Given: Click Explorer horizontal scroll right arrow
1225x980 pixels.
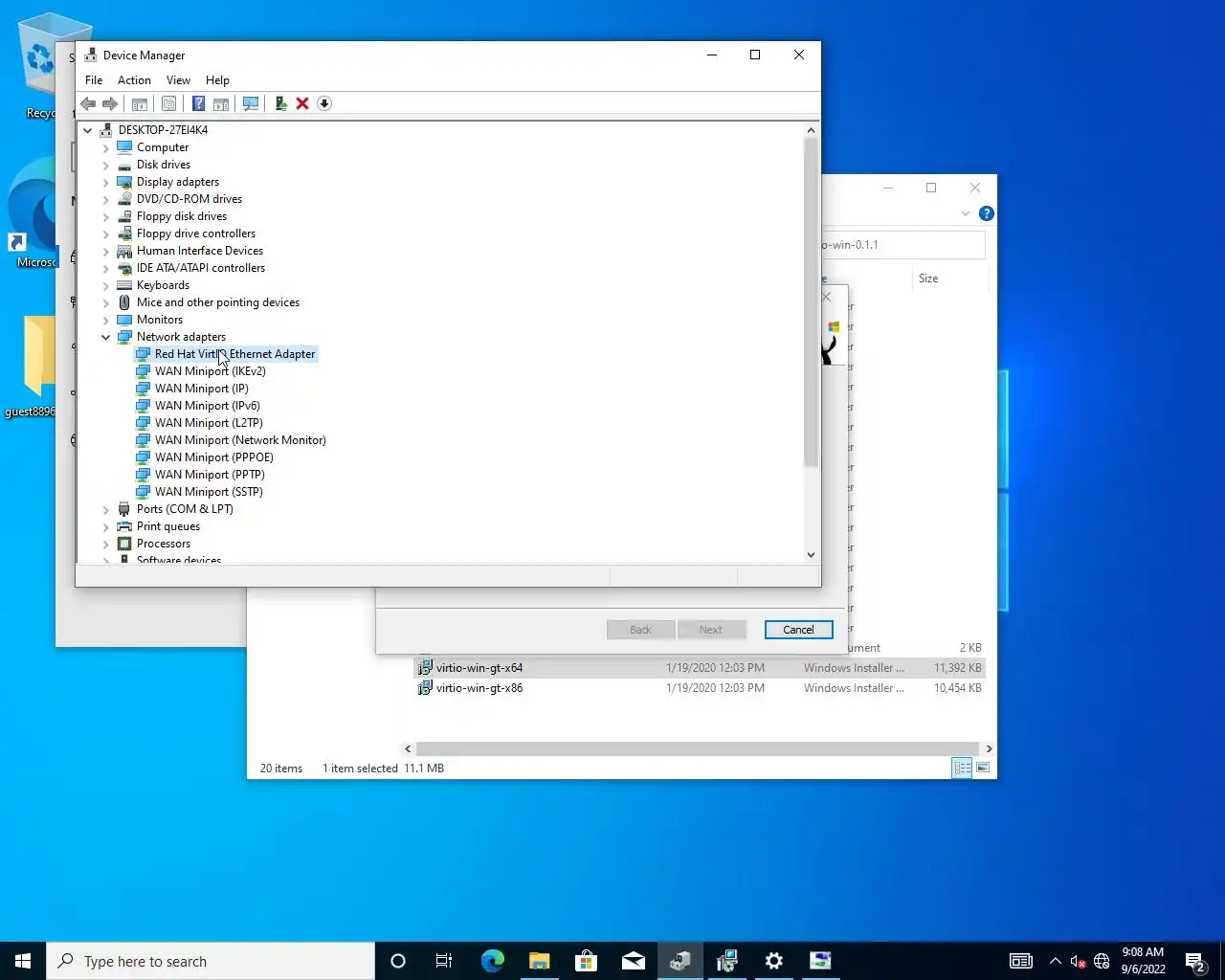Looking at the screenshot, I should 989,749.
